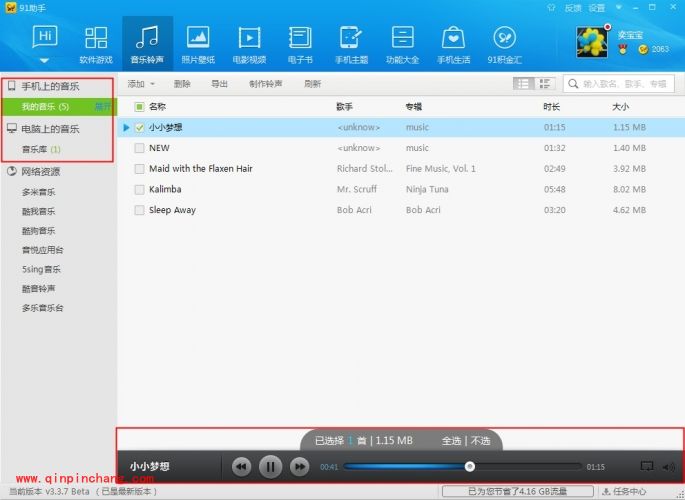Click the 刷新 refresh button
This screenshot has height=500, width=685.
point(313,84)
